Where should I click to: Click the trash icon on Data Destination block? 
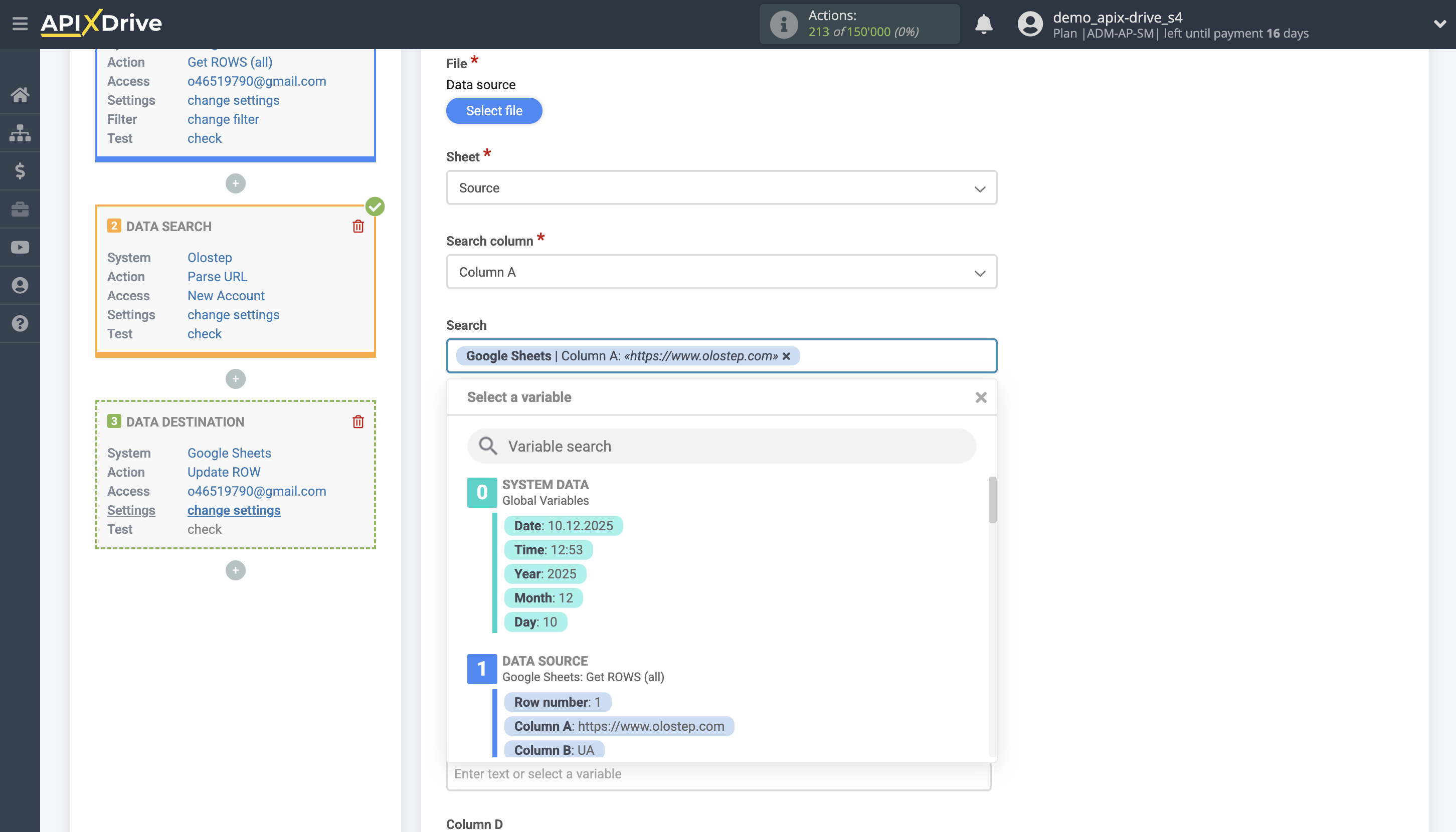point(358,421)
